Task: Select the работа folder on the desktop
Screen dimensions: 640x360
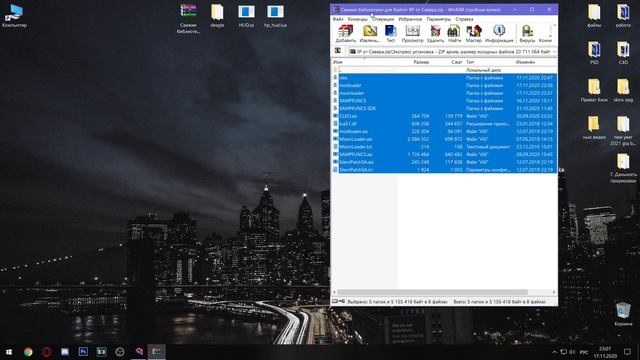Action: tap(623, 16)
